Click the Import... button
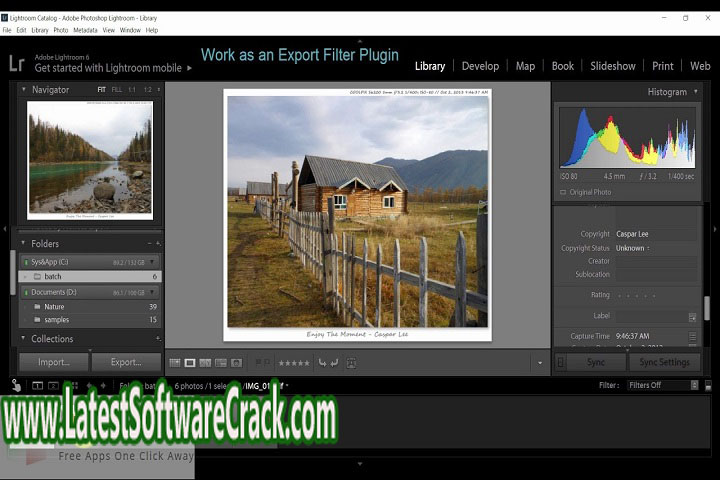Image resolution: width=720 pixels, height=480 pixels. 54,362
